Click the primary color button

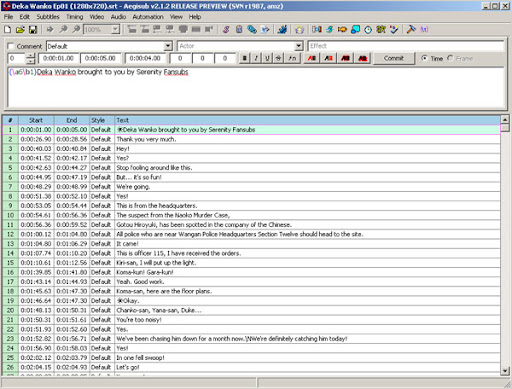pyautogui.click(x=312, y=58)
